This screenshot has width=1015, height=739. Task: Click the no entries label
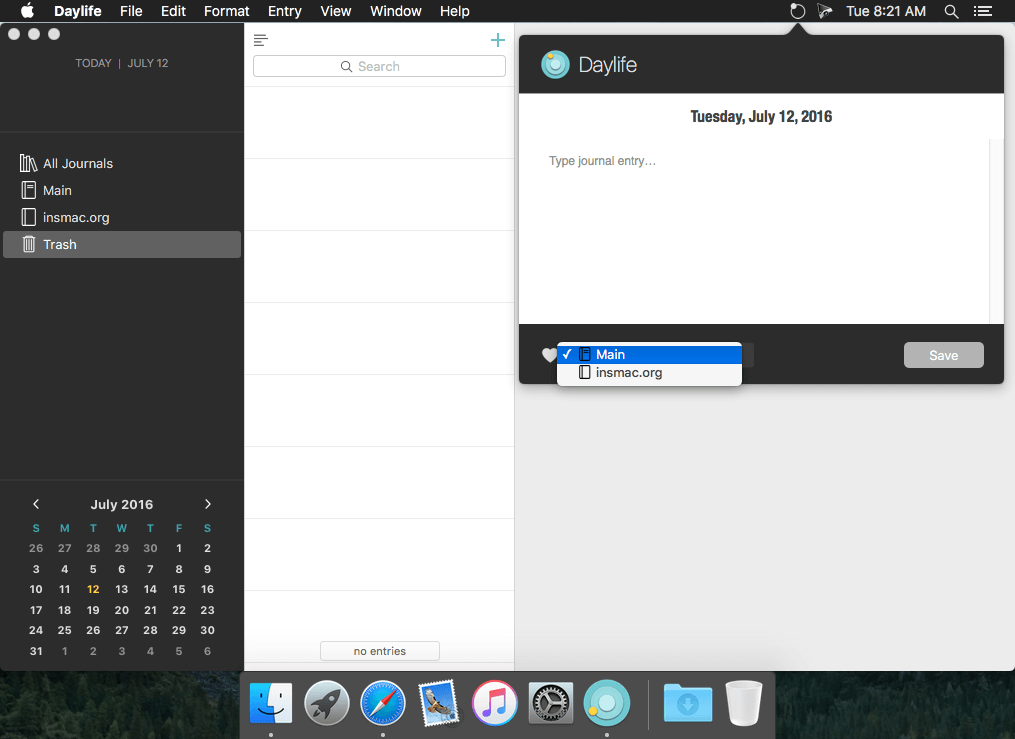tap(380, 651)
